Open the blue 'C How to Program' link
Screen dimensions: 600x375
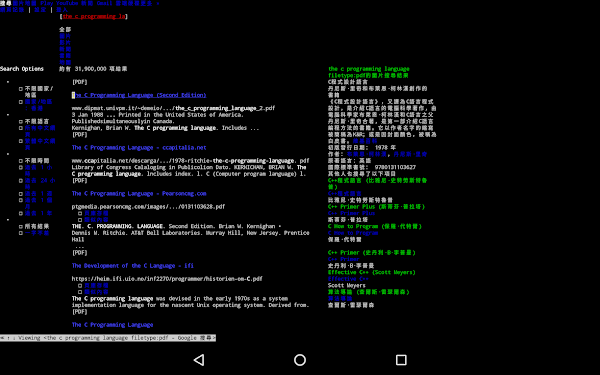[353, 233]
